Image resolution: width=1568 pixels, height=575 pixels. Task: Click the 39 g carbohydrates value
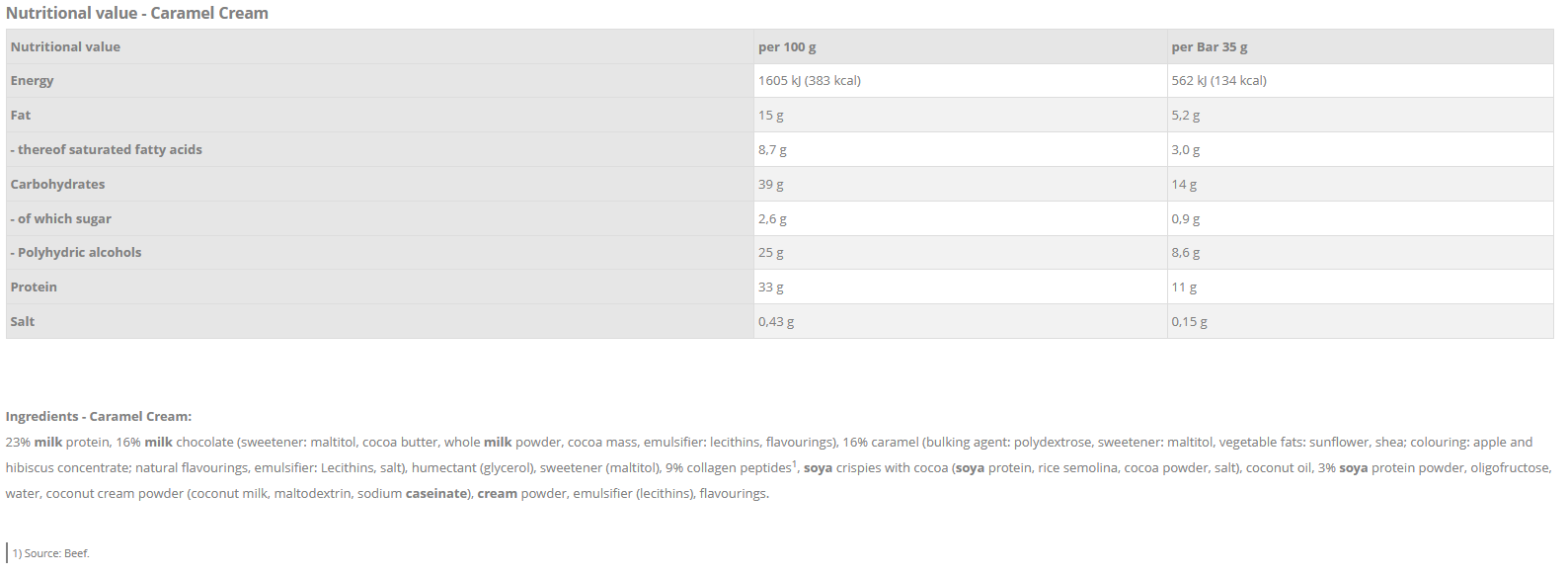[x=770, y=185]
